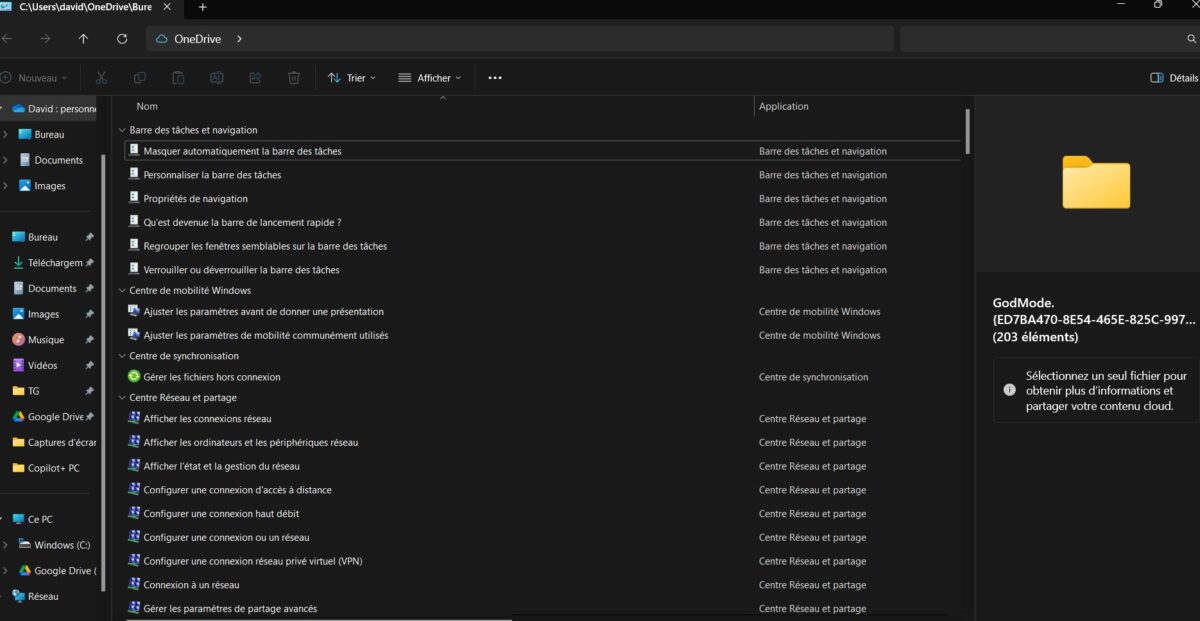Open Copilot+ PC folder in sidebar
Image resolution: width=1200 pixels, height=621 pixels.
[x=48, y=468]
